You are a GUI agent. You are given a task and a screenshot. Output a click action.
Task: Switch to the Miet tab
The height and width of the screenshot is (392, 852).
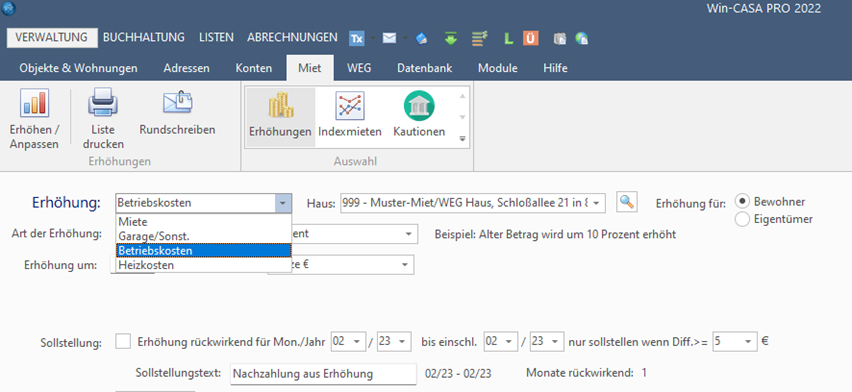coord(310,68)
